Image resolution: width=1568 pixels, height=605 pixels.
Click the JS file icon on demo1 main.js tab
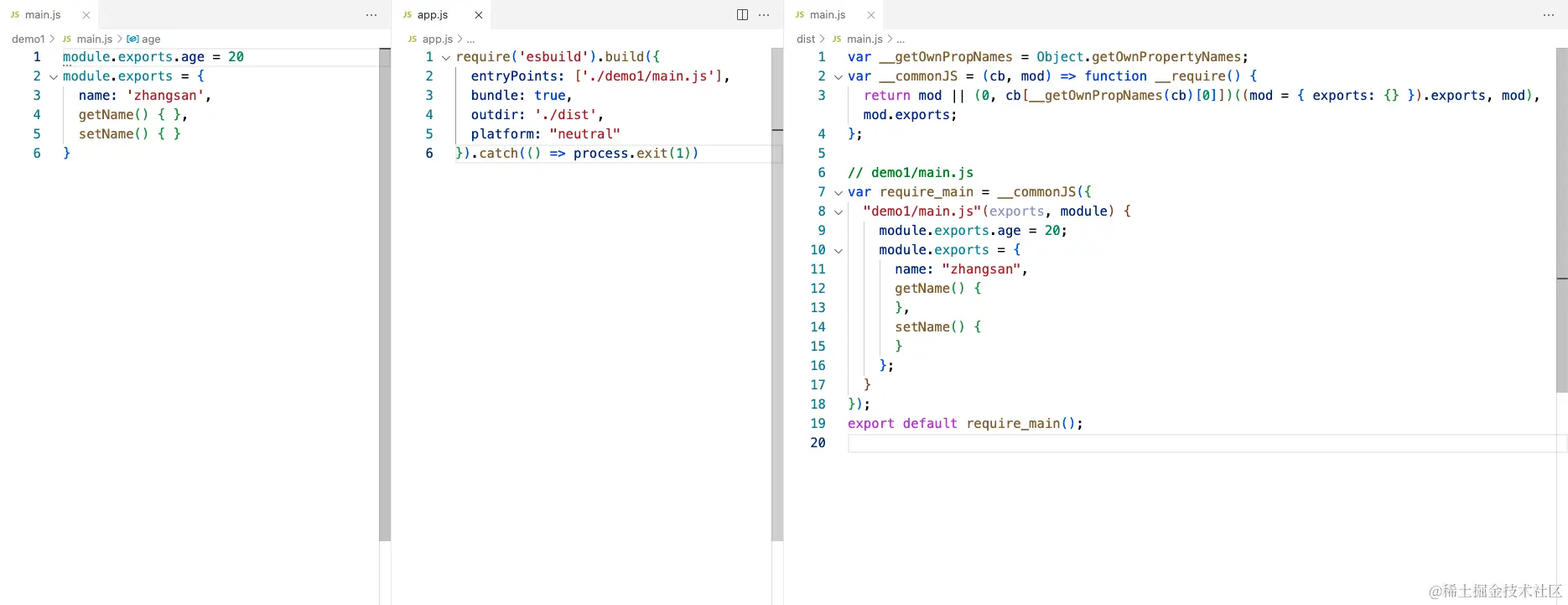click(15, 15)
